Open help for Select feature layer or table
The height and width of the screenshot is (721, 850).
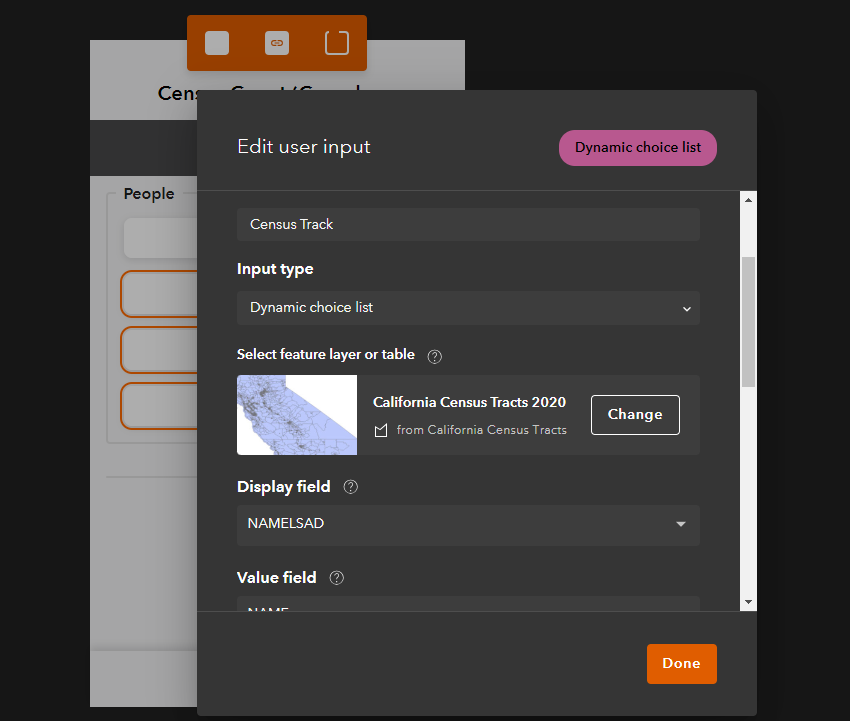pyautogui.click(x=434, y=357)
